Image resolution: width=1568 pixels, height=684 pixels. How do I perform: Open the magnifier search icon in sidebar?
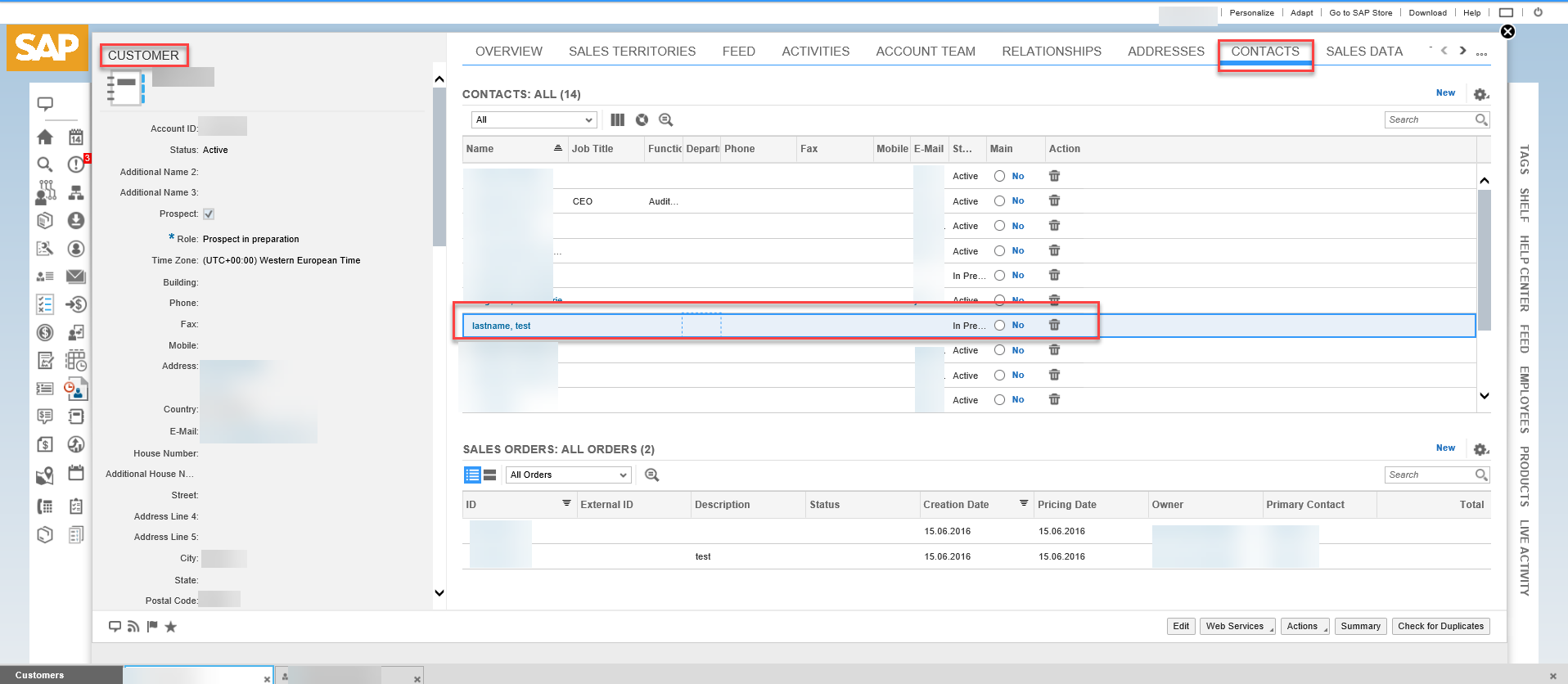(x=45, y=164)
